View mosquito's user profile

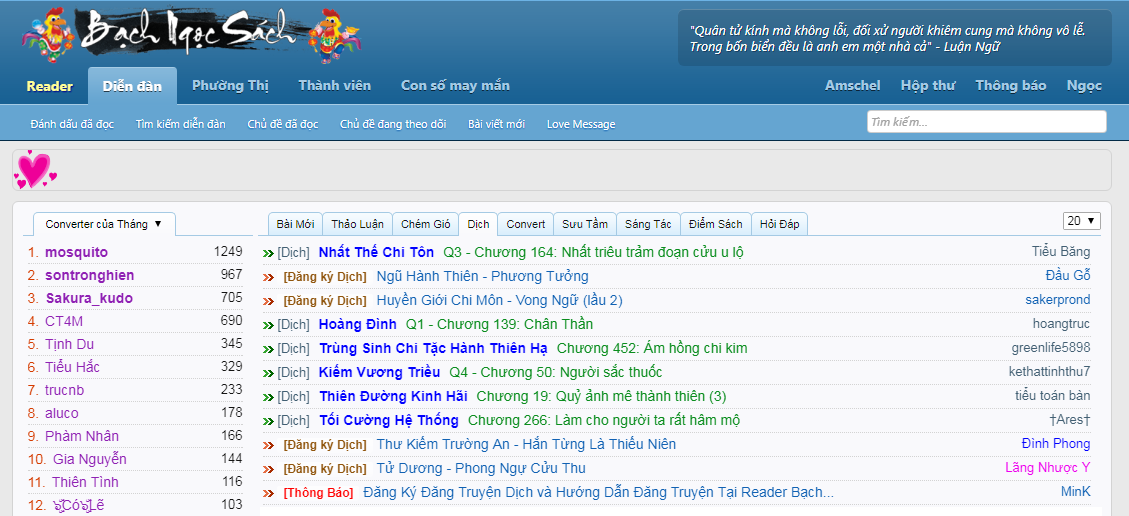tap(76, 252)
